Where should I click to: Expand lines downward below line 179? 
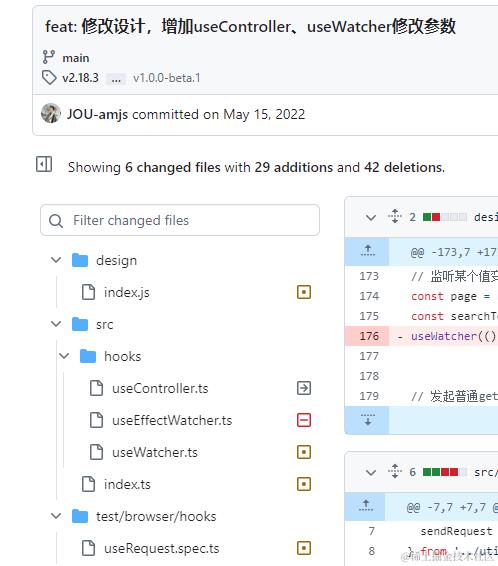point(367,419)
